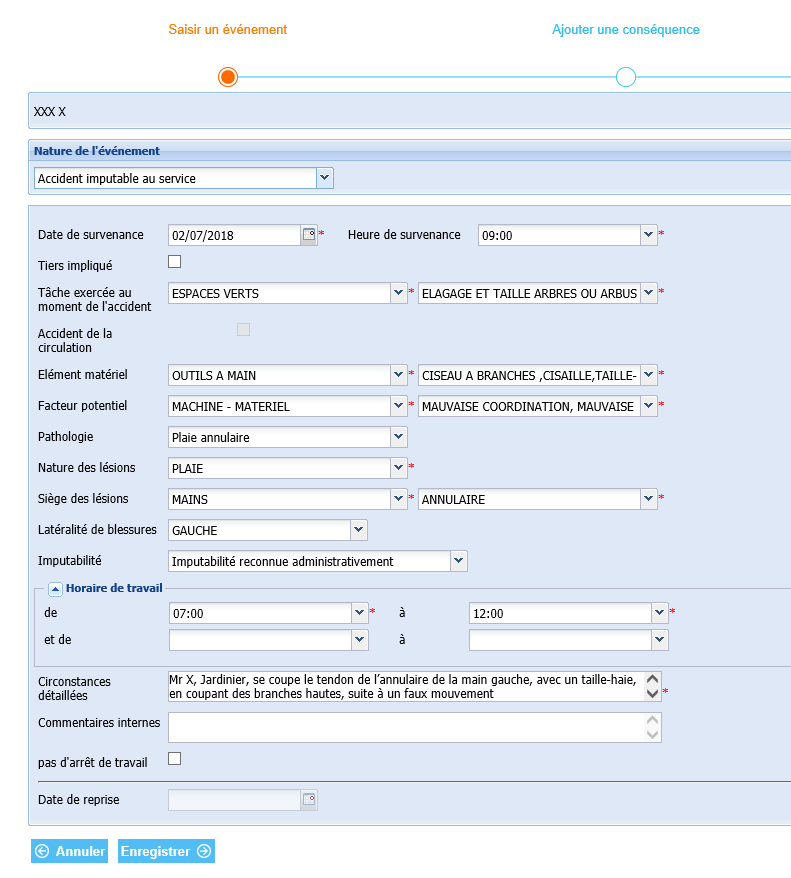Click the Ajouter une conséquence step circle
The width and height of the screenshot is (791, 878).
click(x=626, y=77)
